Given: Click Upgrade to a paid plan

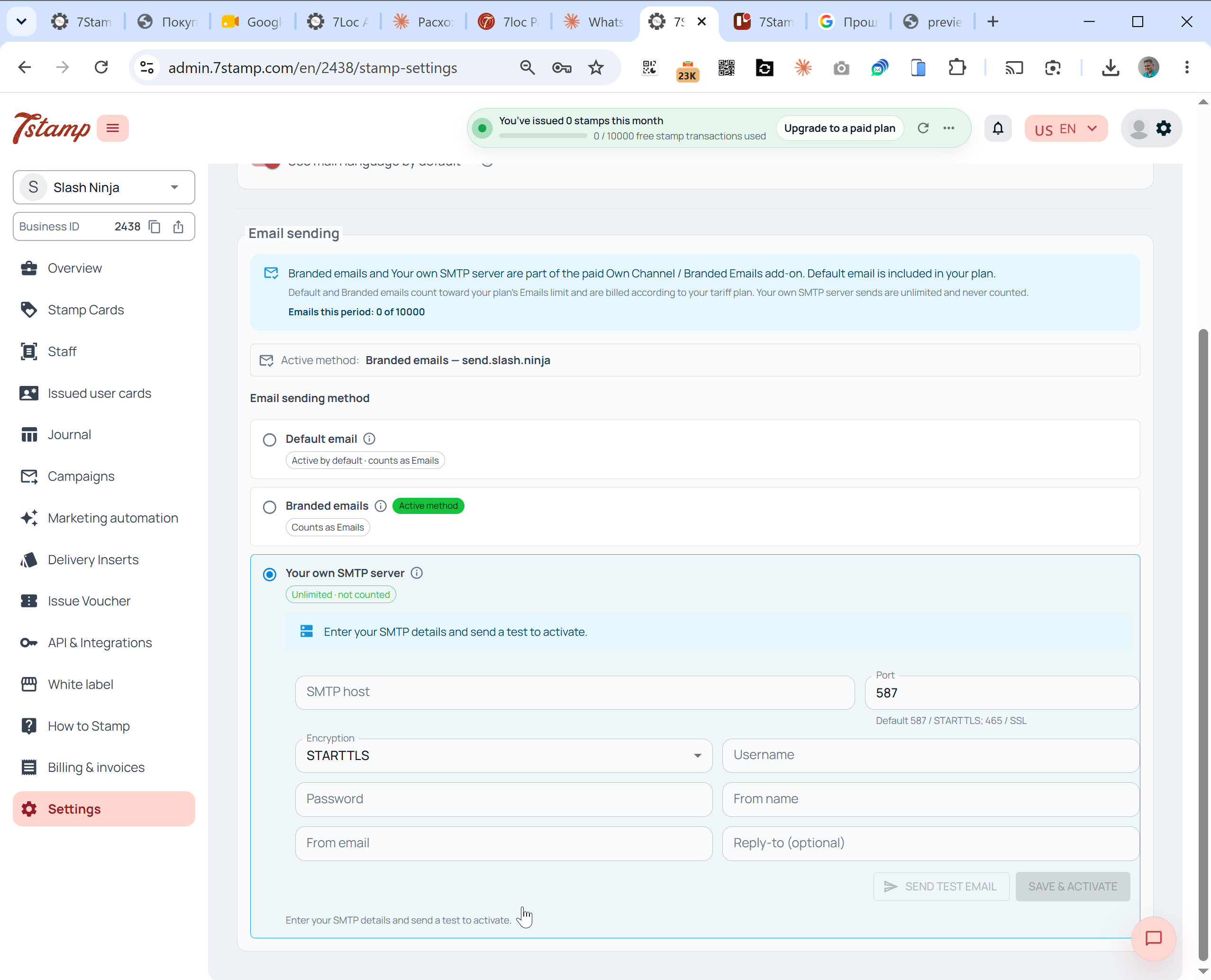Looking at the screenshot, I should [x=839, y=128].
